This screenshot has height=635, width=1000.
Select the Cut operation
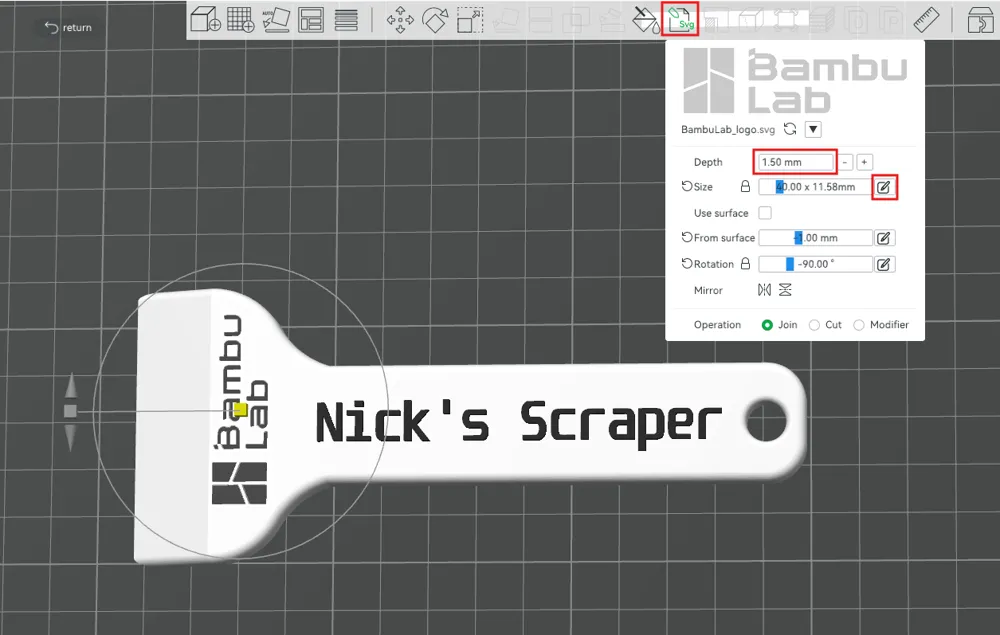tap(814, 325)
